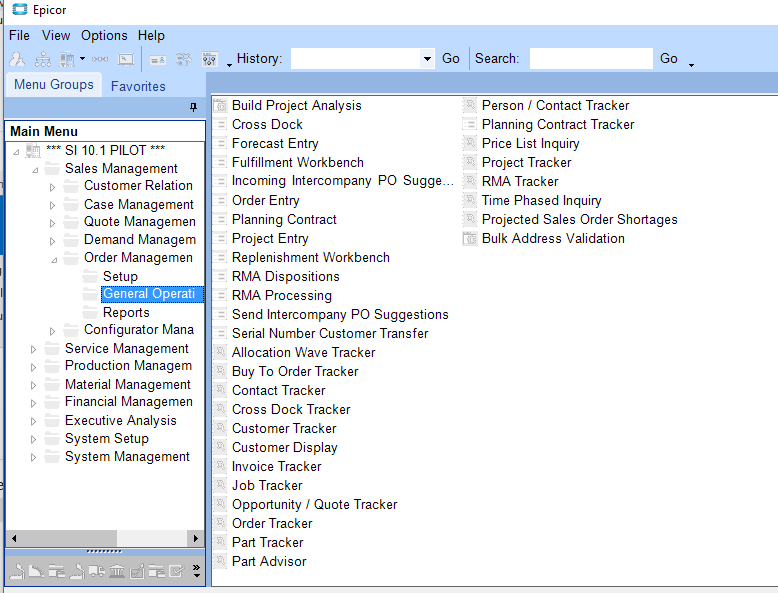Open the Help menu
The height and width of the screenshot is (593, 778).
(x=151, y=36)
